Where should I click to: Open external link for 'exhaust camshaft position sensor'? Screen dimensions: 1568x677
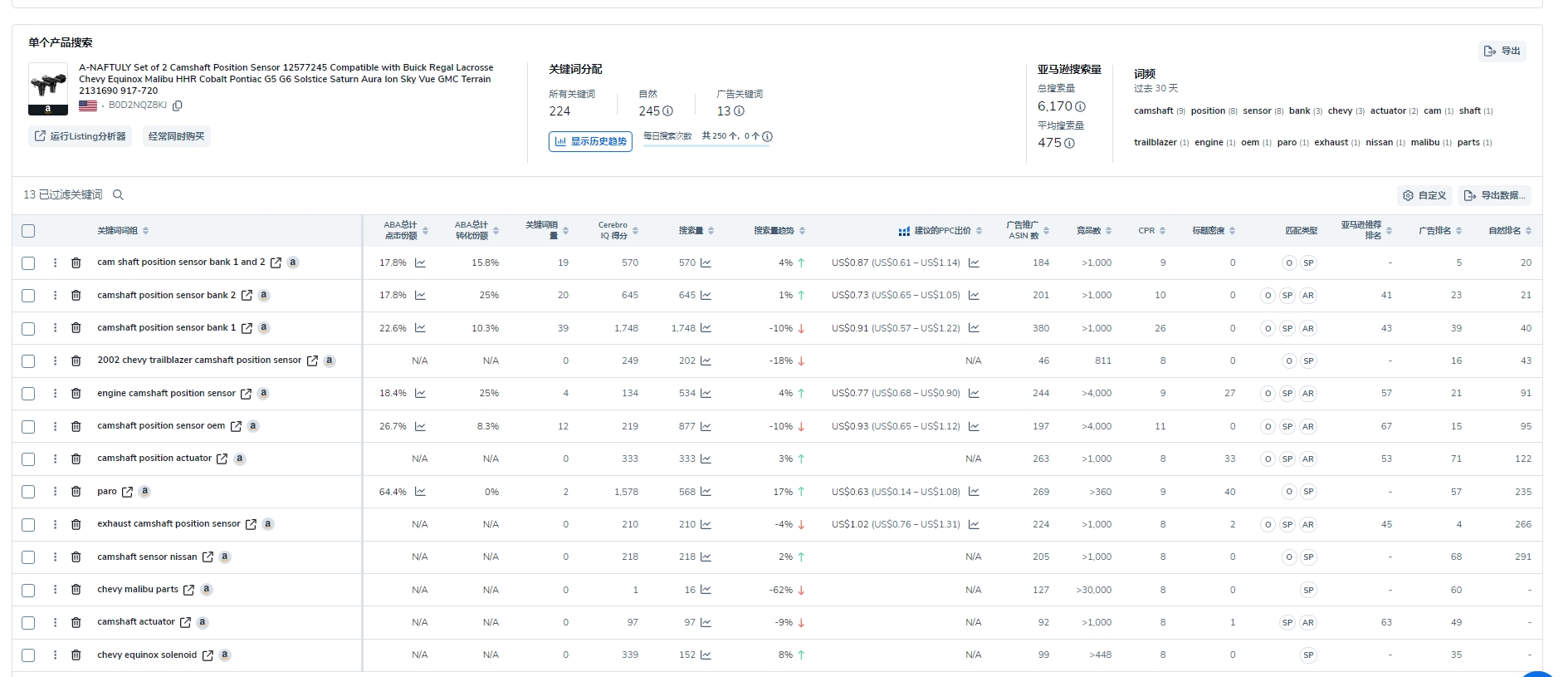pyautogui.click(x=251, y=524)
